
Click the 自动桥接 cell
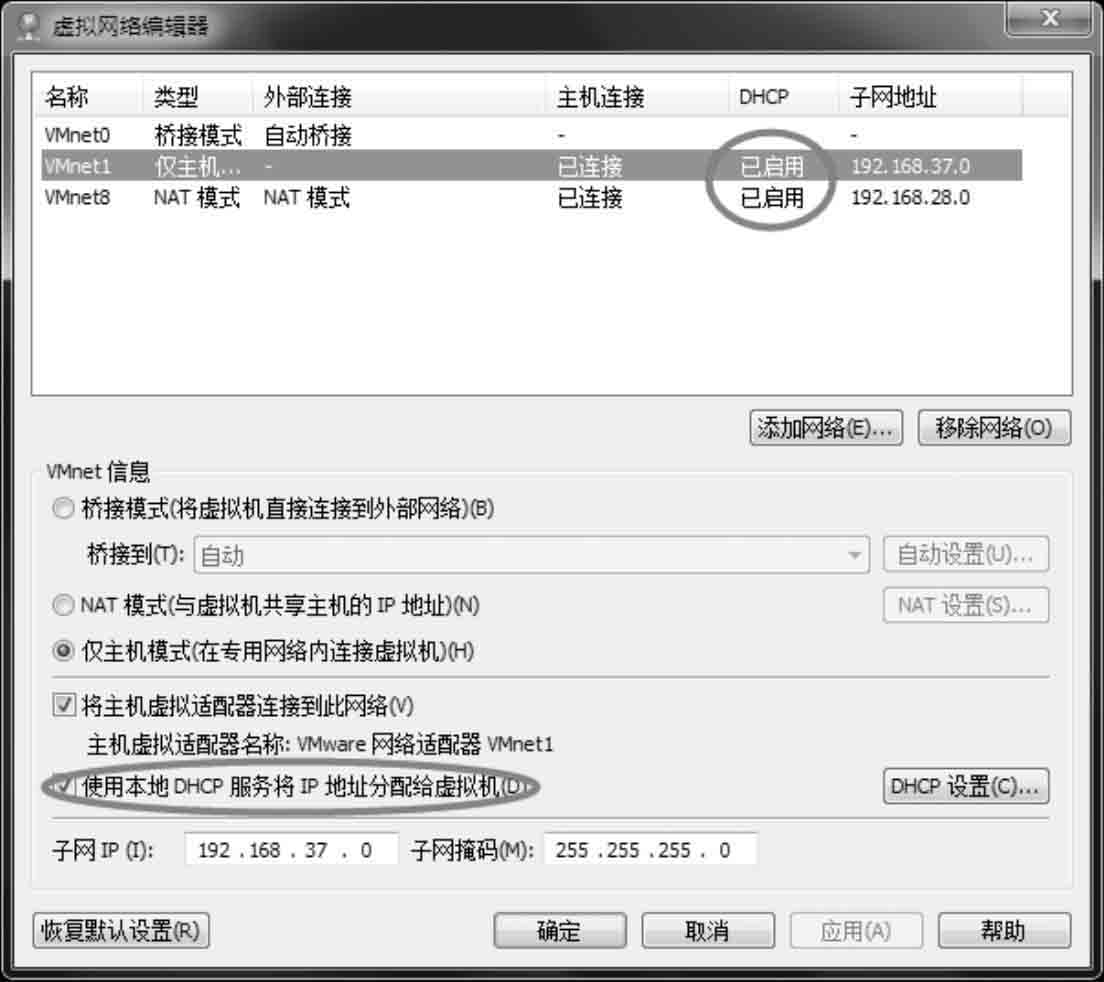click(308, 134)
